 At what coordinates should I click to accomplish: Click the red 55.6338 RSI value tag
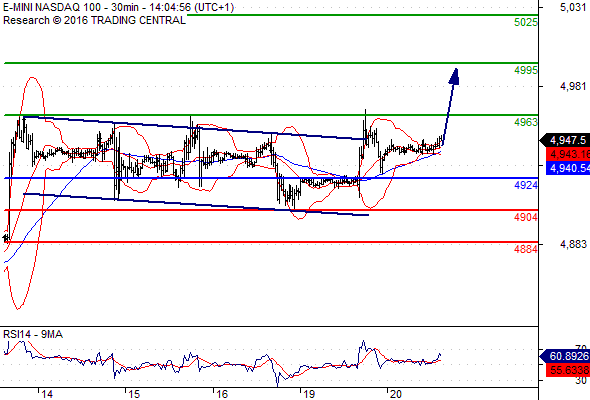point(568,370)
